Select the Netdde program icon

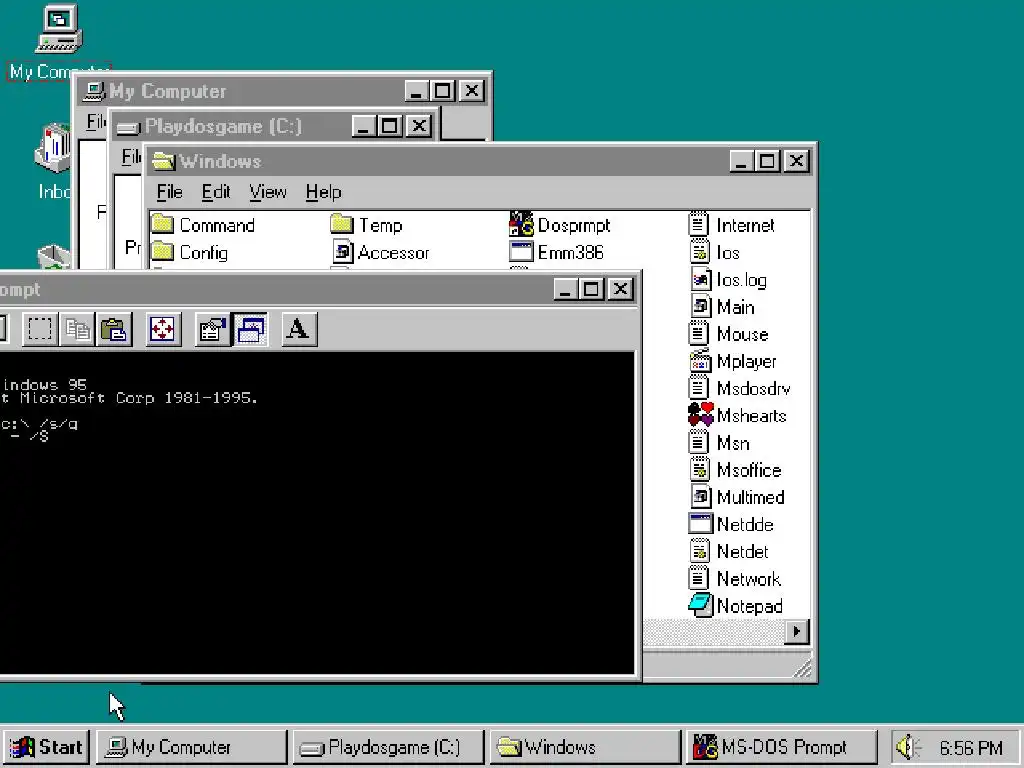click(701, 524)
